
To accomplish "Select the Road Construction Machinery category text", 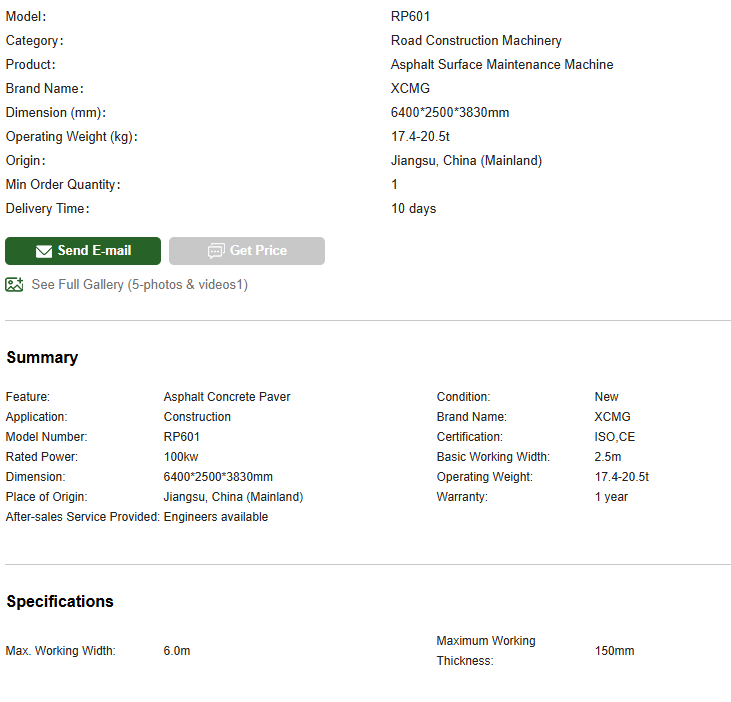I will (476, 41).
